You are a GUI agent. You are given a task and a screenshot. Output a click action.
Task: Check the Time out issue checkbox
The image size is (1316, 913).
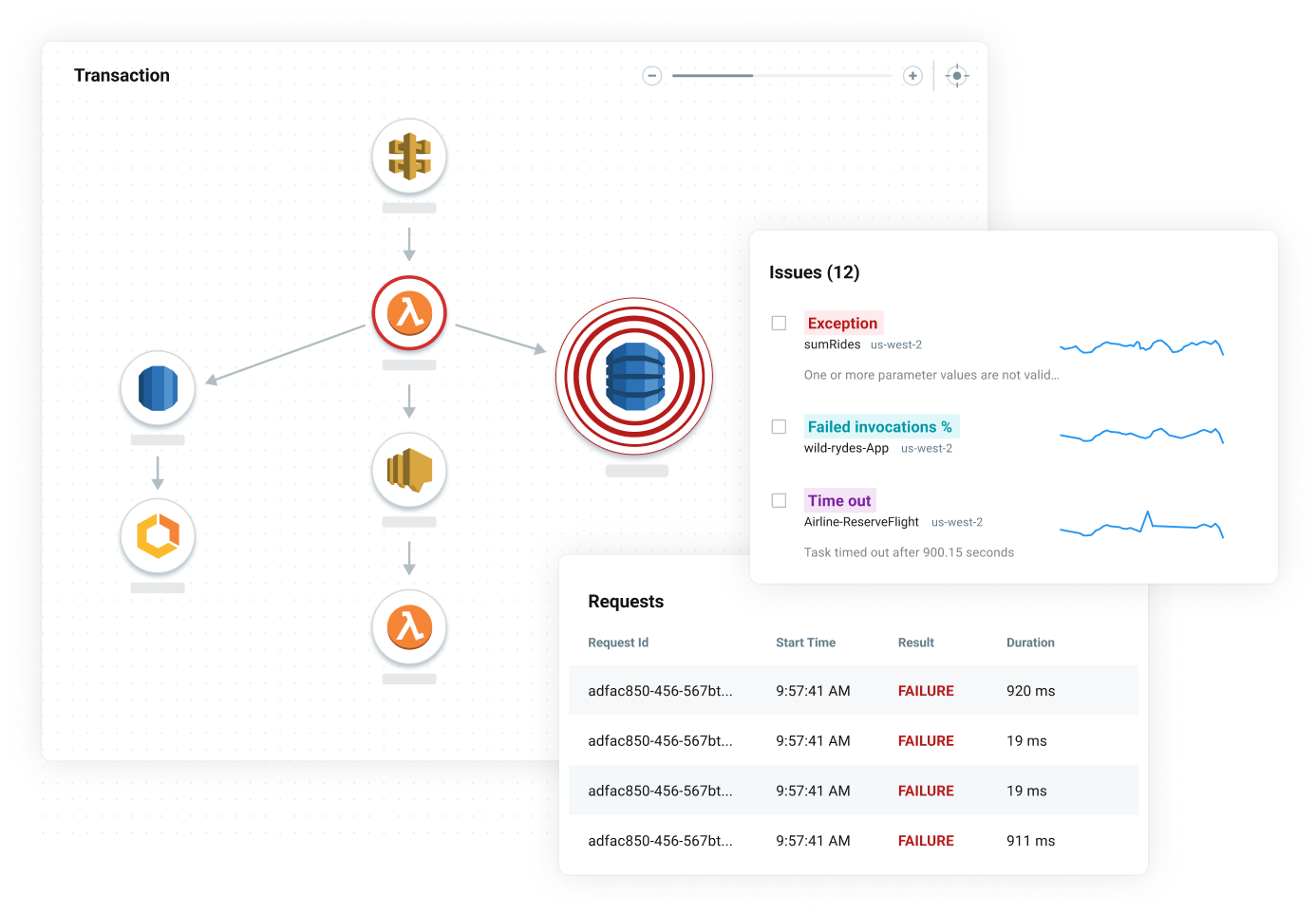point(779,501)
